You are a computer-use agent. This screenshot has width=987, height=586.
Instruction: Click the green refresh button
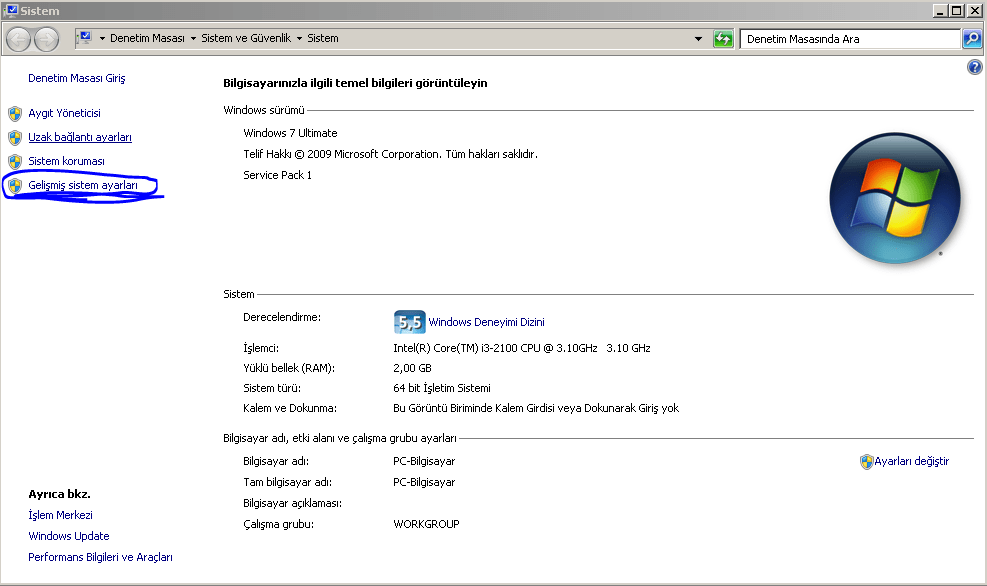coord(723,38)
